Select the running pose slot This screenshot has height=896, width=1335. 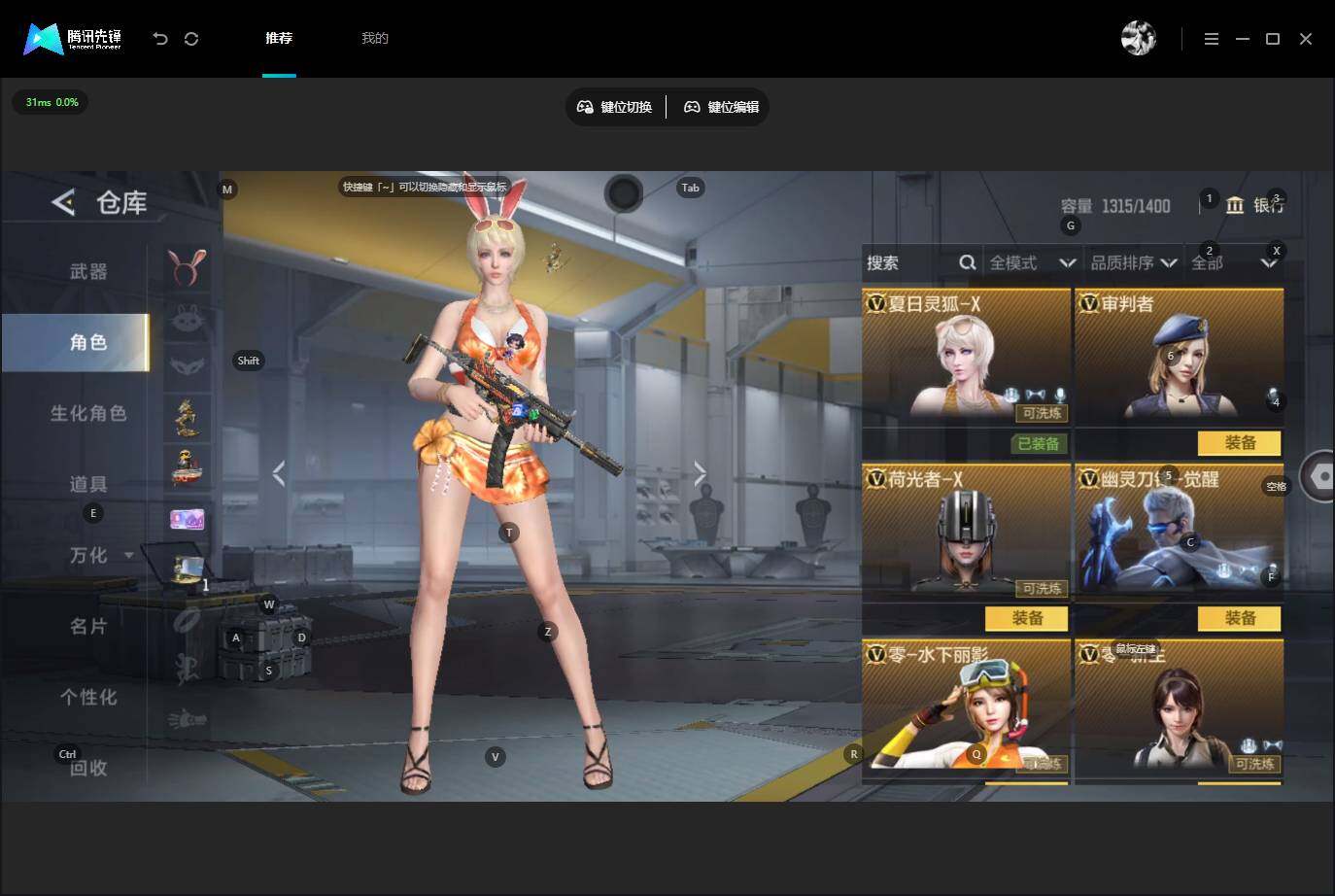[188, 670]
